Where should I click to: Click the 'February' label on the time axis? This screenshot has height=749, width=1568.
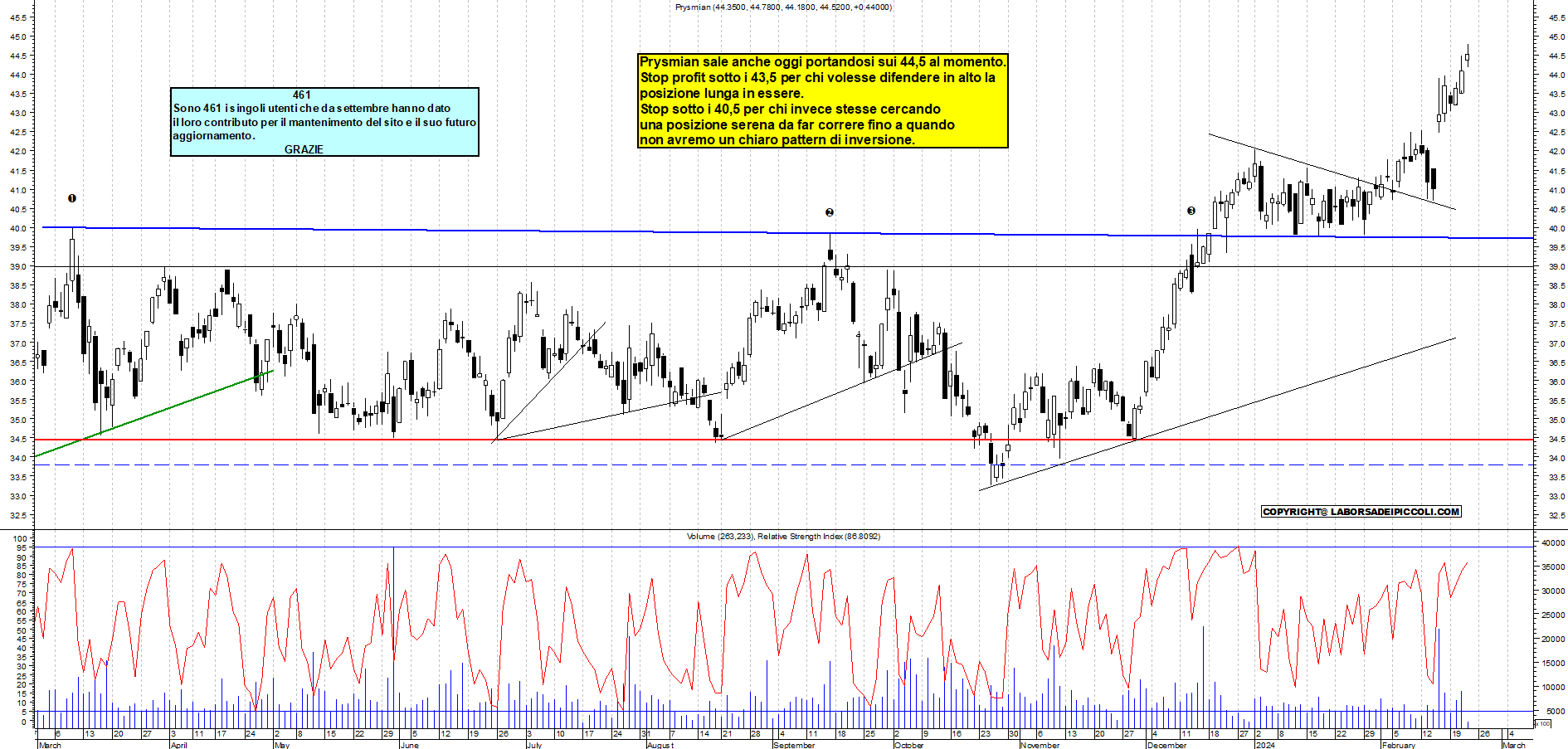1399,745
